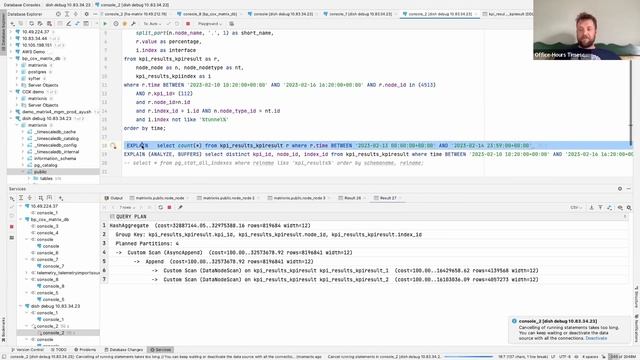Expand the 10.83.34.44 data source
The width and height of the screenshot is (640, 360).
click(x=11, y=38)
